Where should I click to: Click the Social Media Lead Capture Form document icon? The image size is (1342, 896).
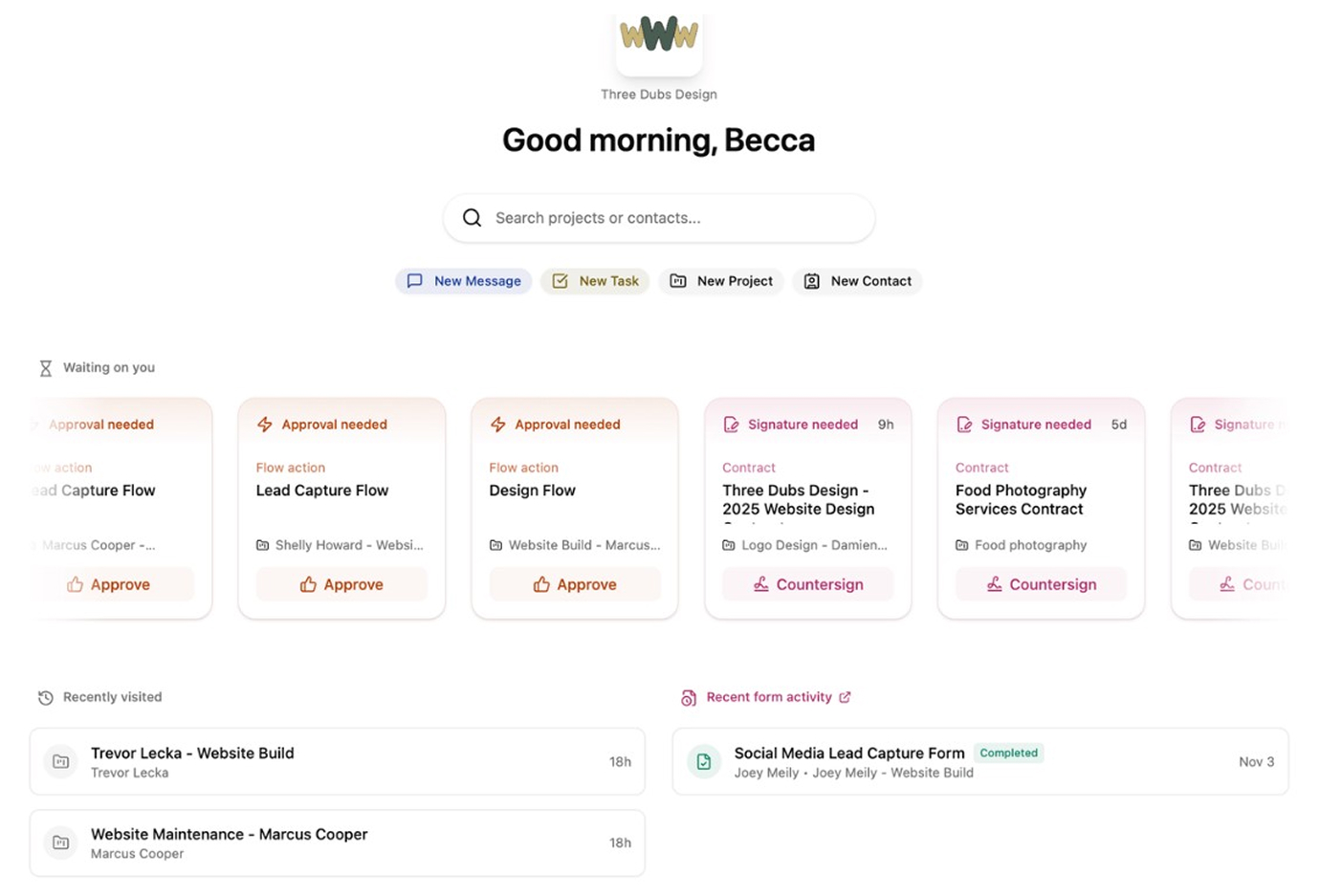[x=704, y=762]
